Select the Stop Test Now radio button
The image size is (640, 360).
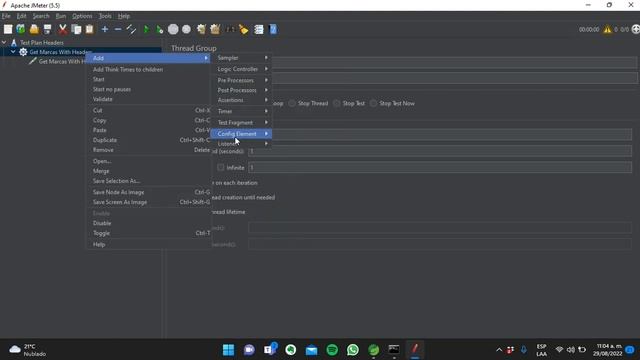pyautogui.click(x=373, y=103)
